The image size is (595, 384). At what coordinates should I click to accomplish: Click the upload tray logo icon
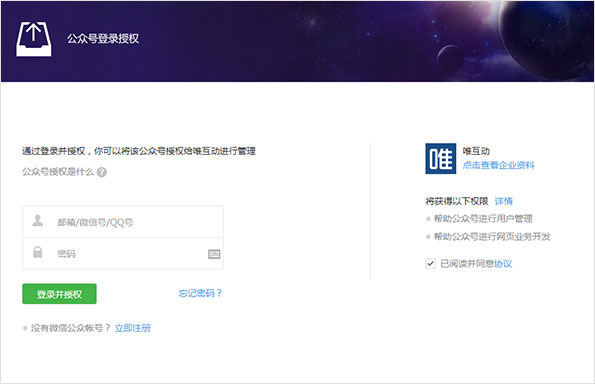33,39
